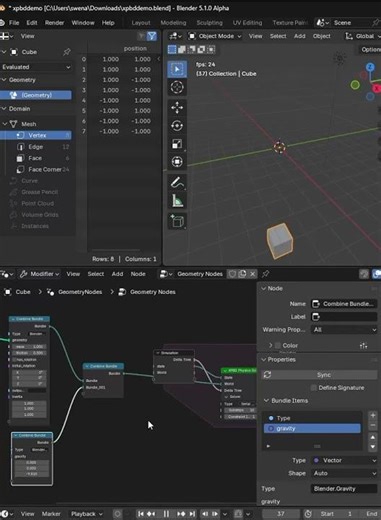
Task: Move bundle item down
Action: 373,447
